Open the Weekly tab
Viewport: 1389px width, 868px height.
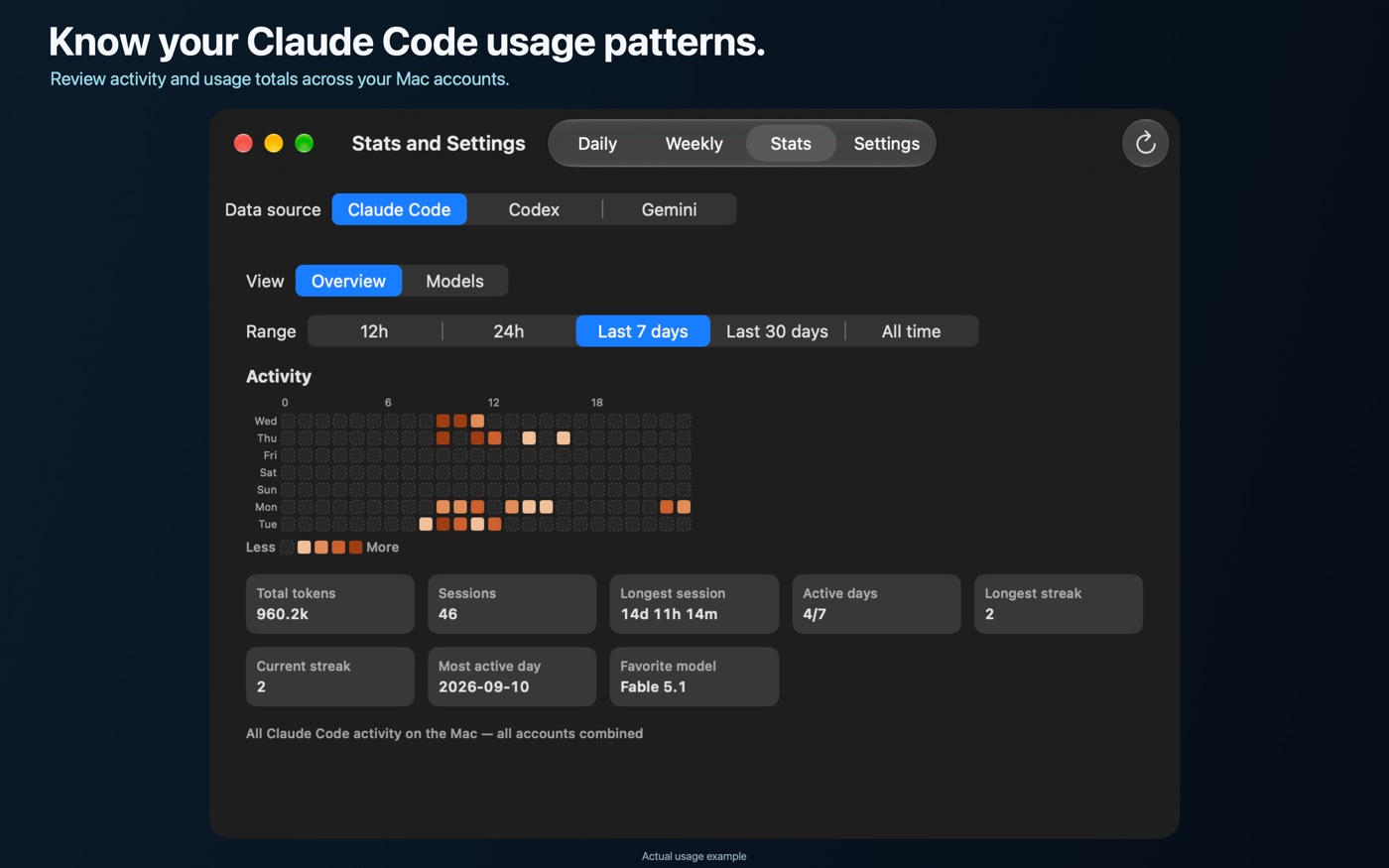(x=694, y=144)
